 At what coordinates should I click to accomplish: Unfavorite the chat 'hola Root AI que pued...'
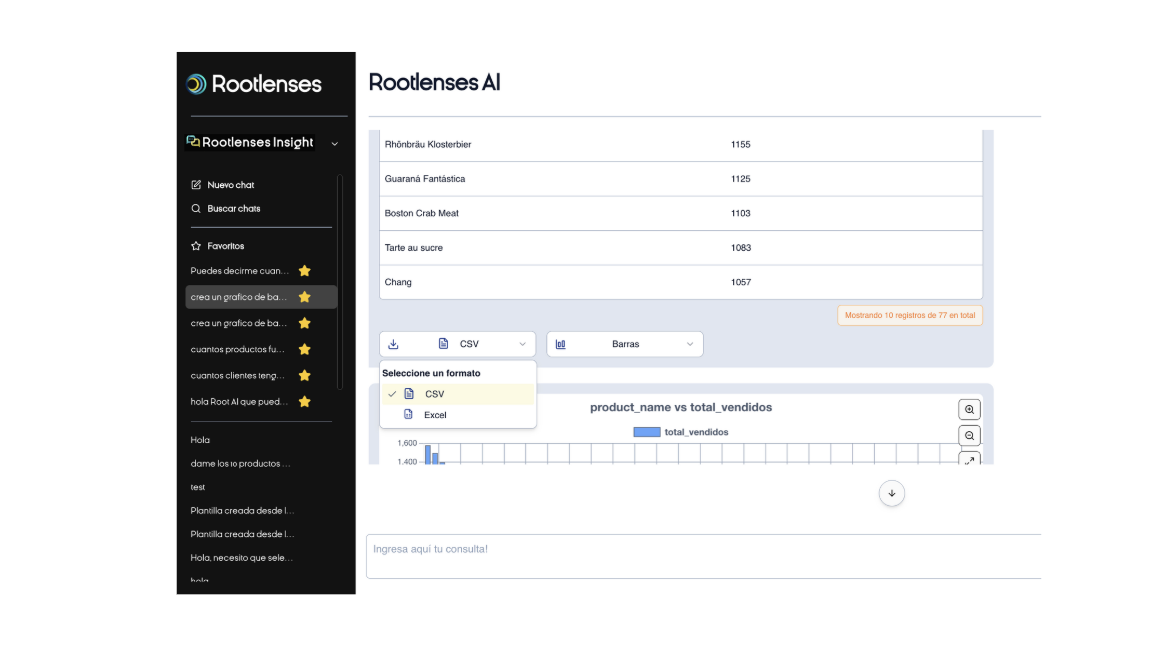(305, 401)
